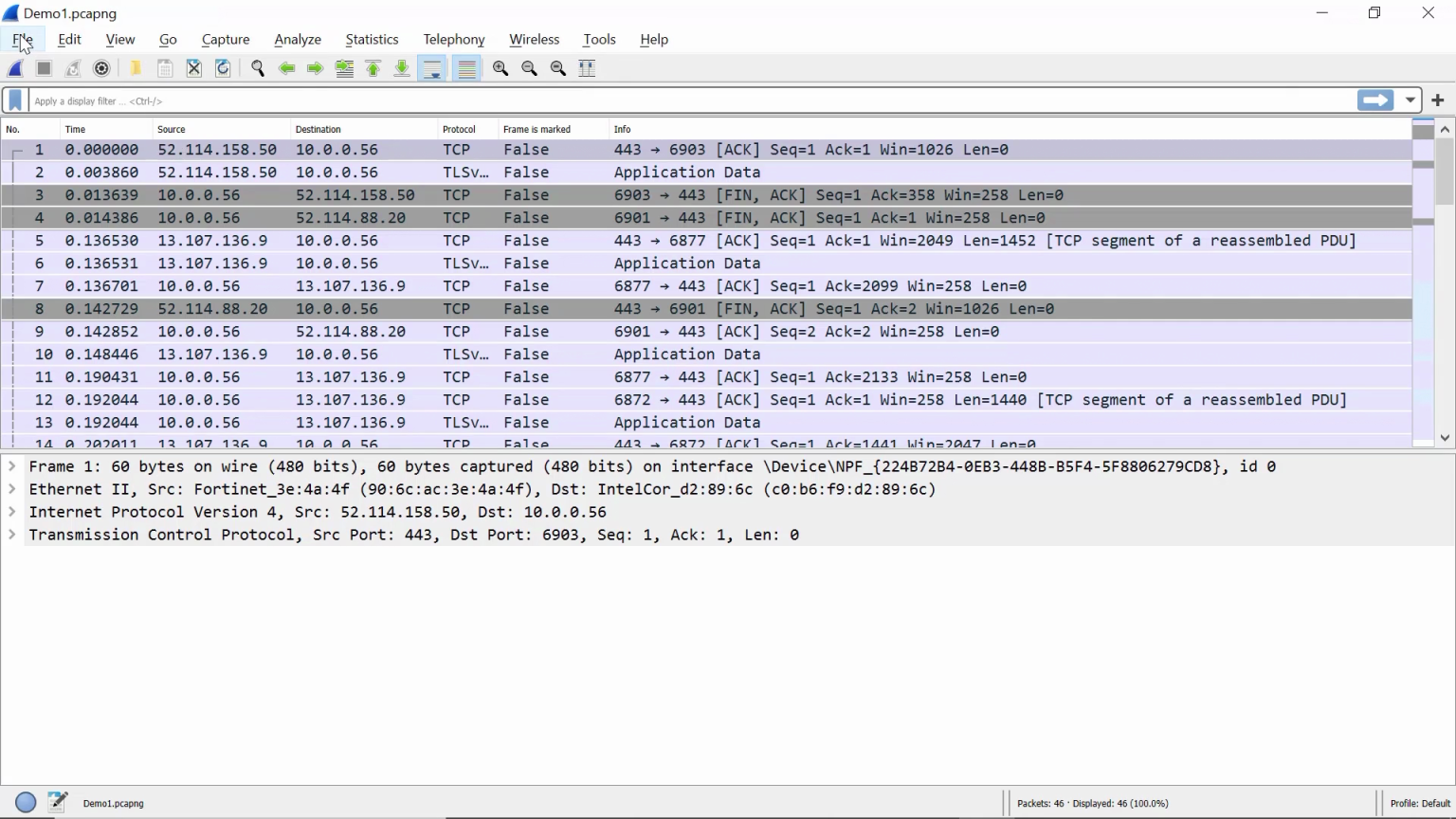Viewport: 1456px width, 819px height.
Task: Click the close capture file icon
Action: pos(194,68)
